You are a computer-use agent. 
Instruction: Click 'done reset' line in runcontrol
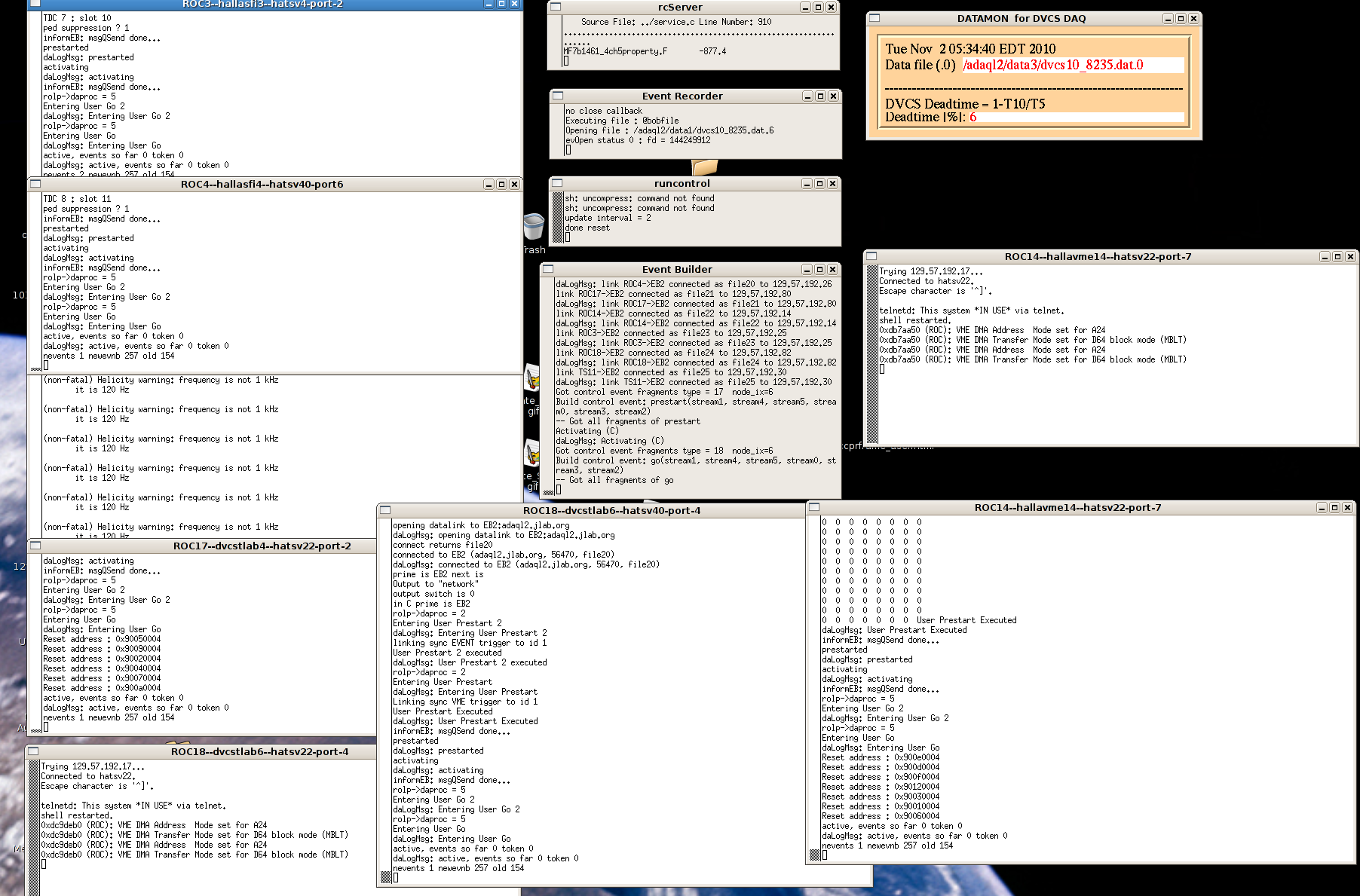pos(587,228)
